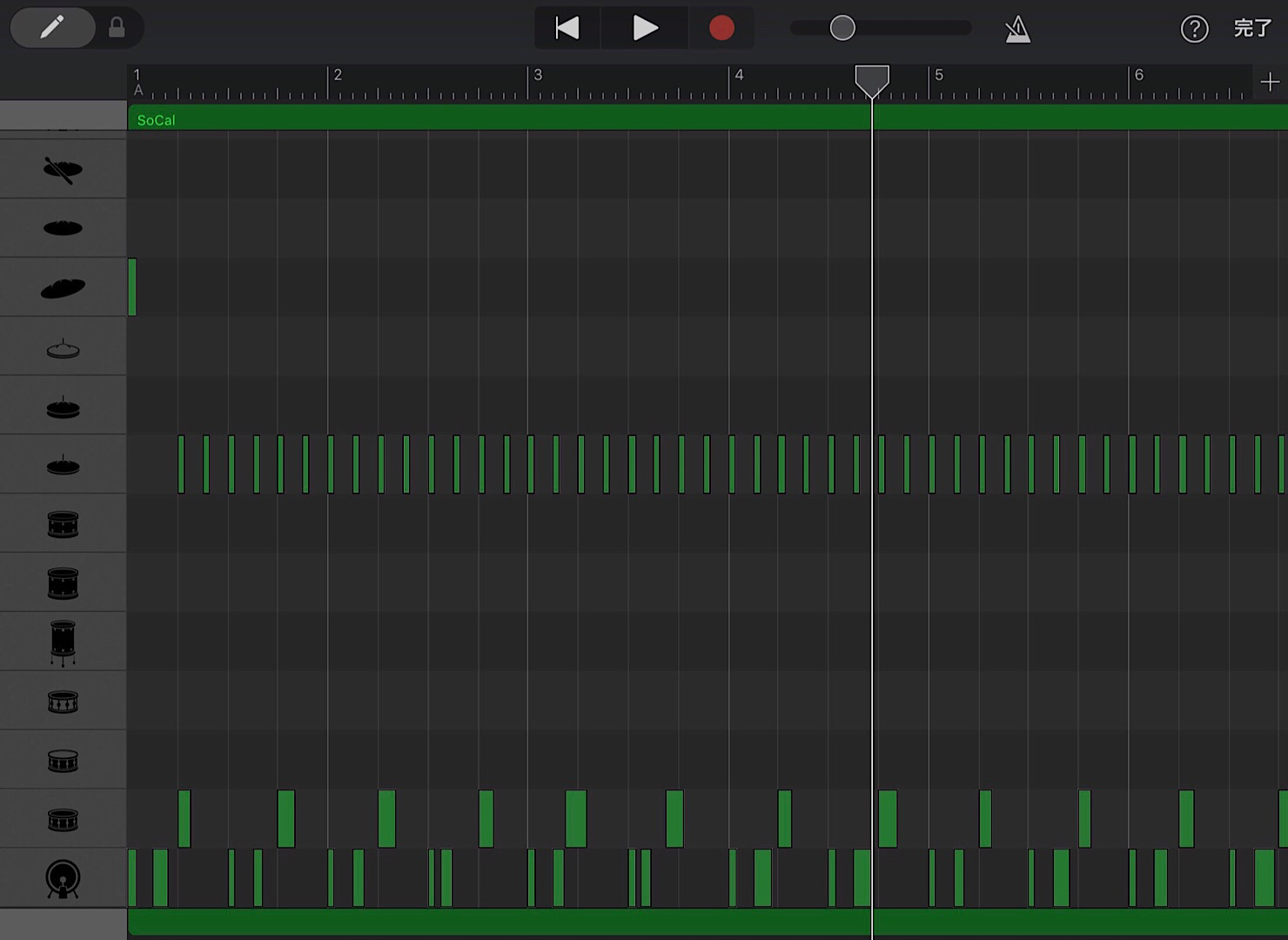
Task: Preview the middle snare variation icon
Action: [63, 761]
